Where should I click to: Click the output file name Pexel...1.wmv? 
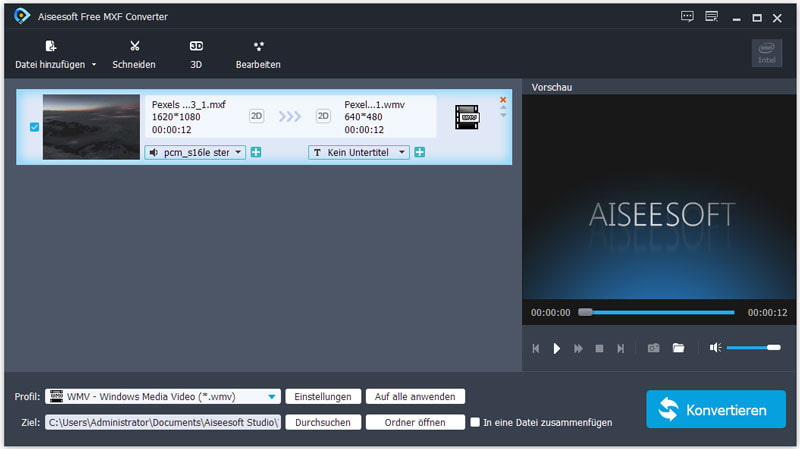[x=374, y=105]
